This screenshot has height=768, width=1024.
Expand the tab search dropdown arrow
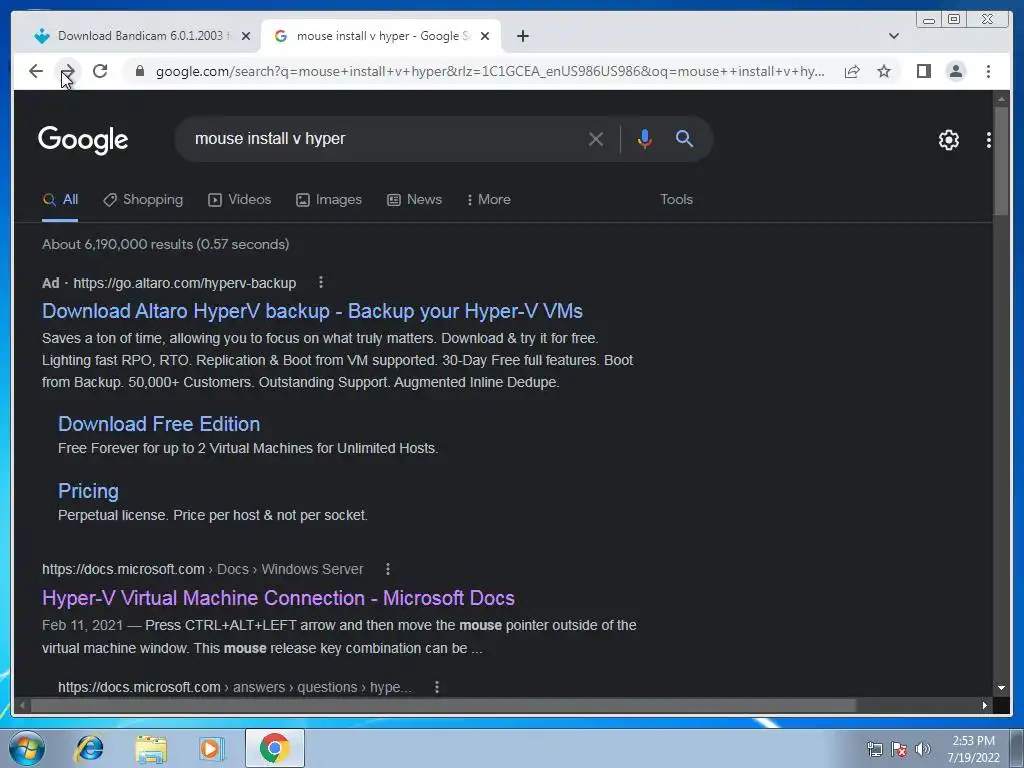click(x=893, y=36)
